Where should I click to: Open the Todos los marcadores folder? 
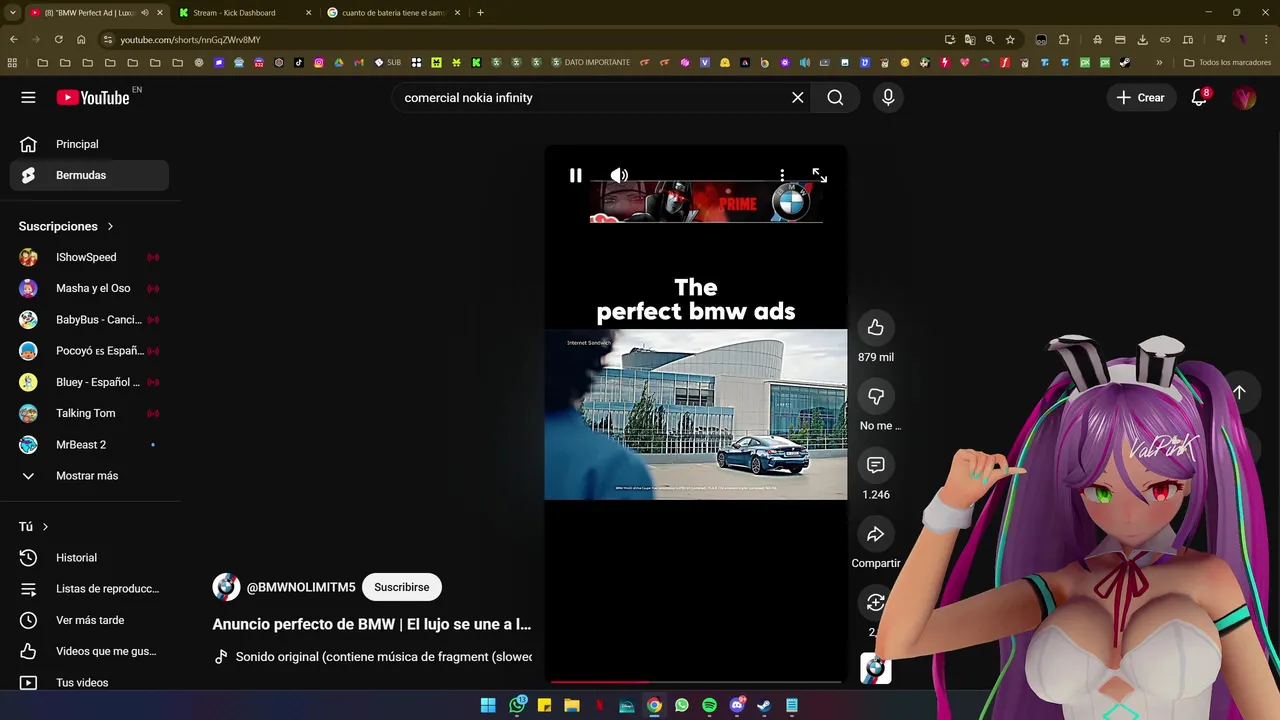(x=1228, y=62)
